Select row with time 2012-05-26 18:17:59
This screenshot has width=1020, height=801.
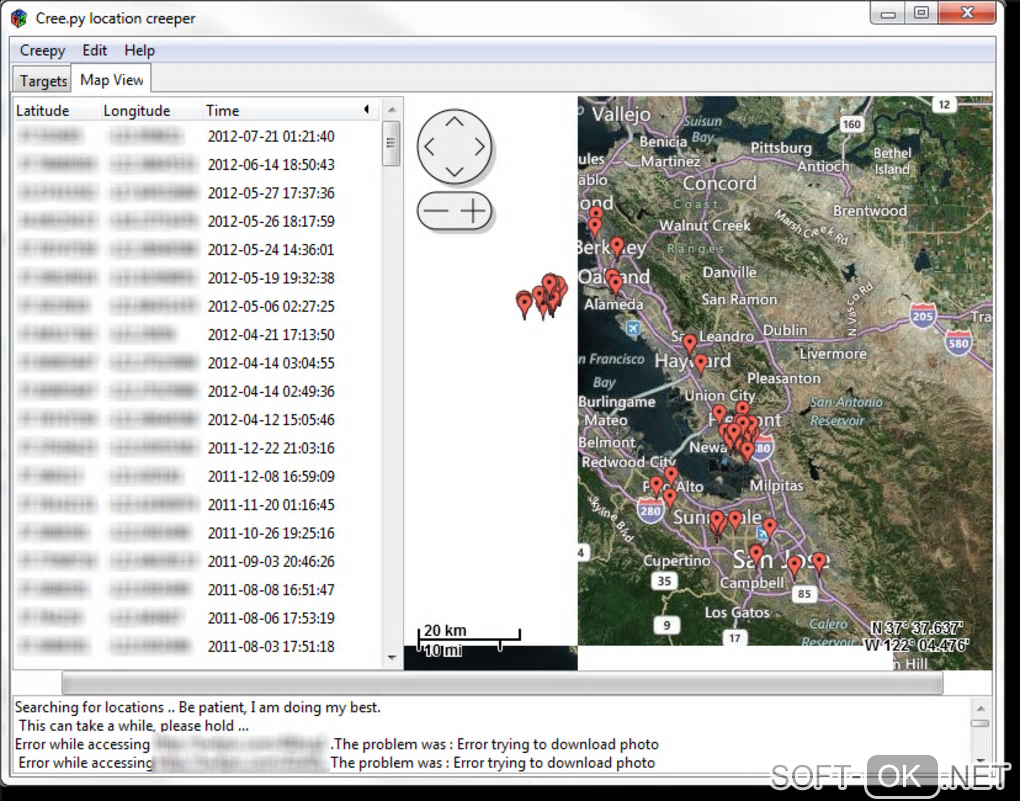point(197,221)
